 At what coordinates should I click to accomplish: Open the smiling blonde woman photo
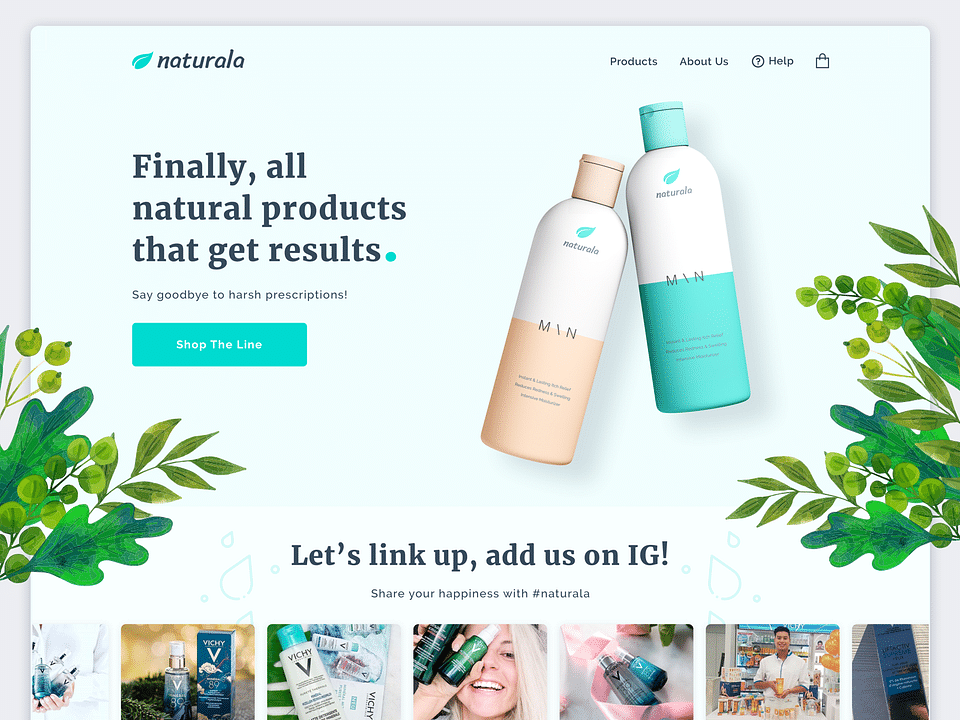480,672
